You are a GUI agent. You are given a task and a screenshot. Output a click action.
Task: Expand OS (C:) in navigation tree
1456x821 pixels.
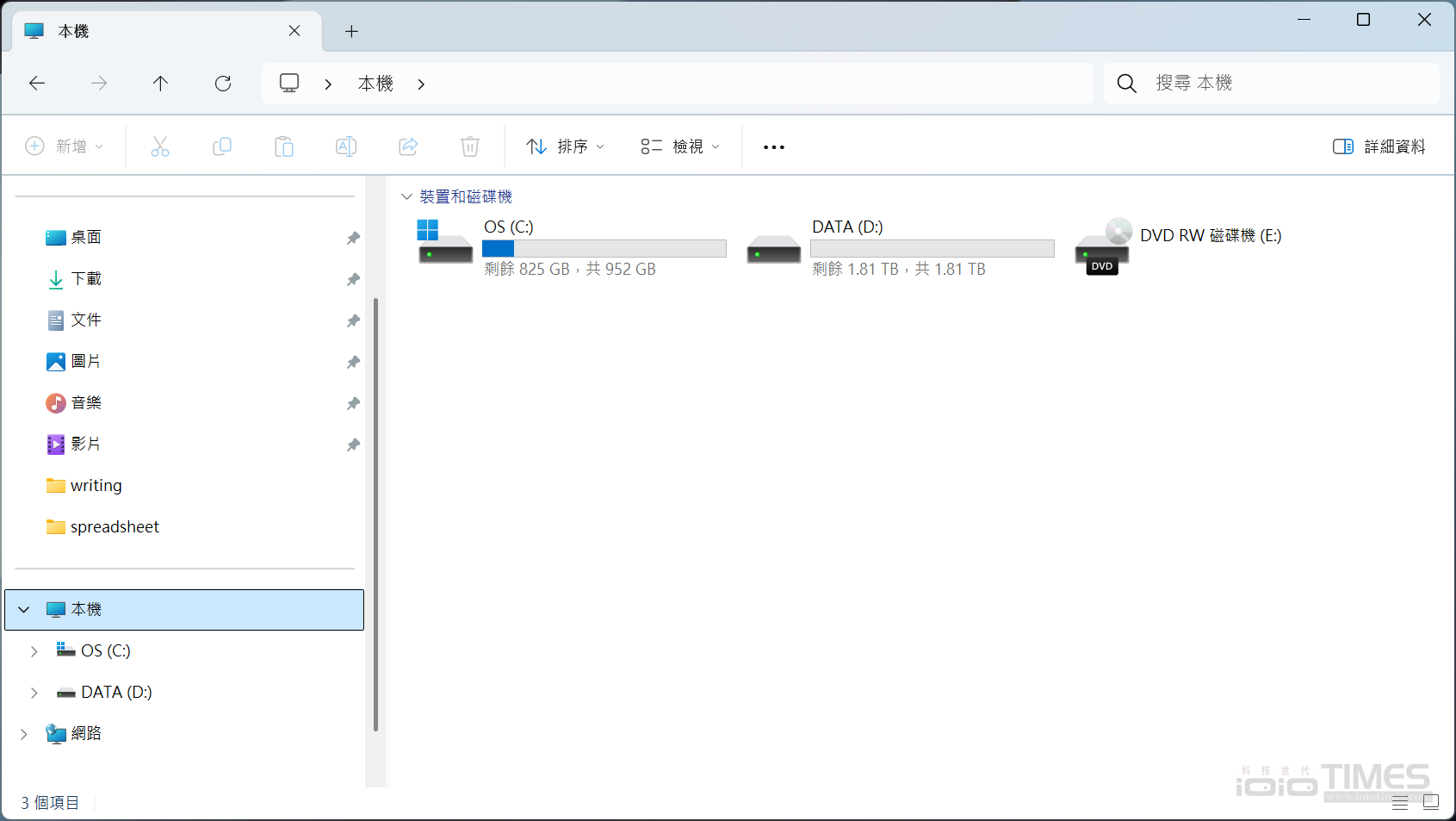34,651
